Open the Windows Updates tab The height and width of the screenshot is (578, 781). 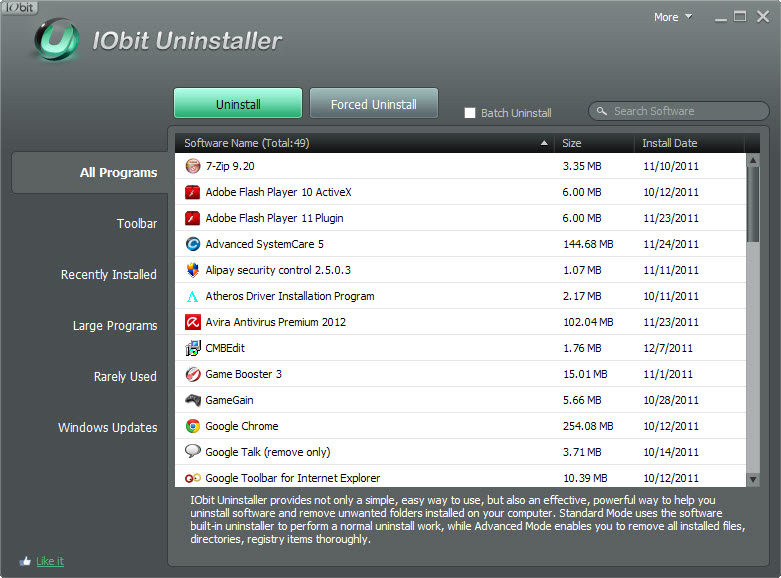tap(108, 428)
